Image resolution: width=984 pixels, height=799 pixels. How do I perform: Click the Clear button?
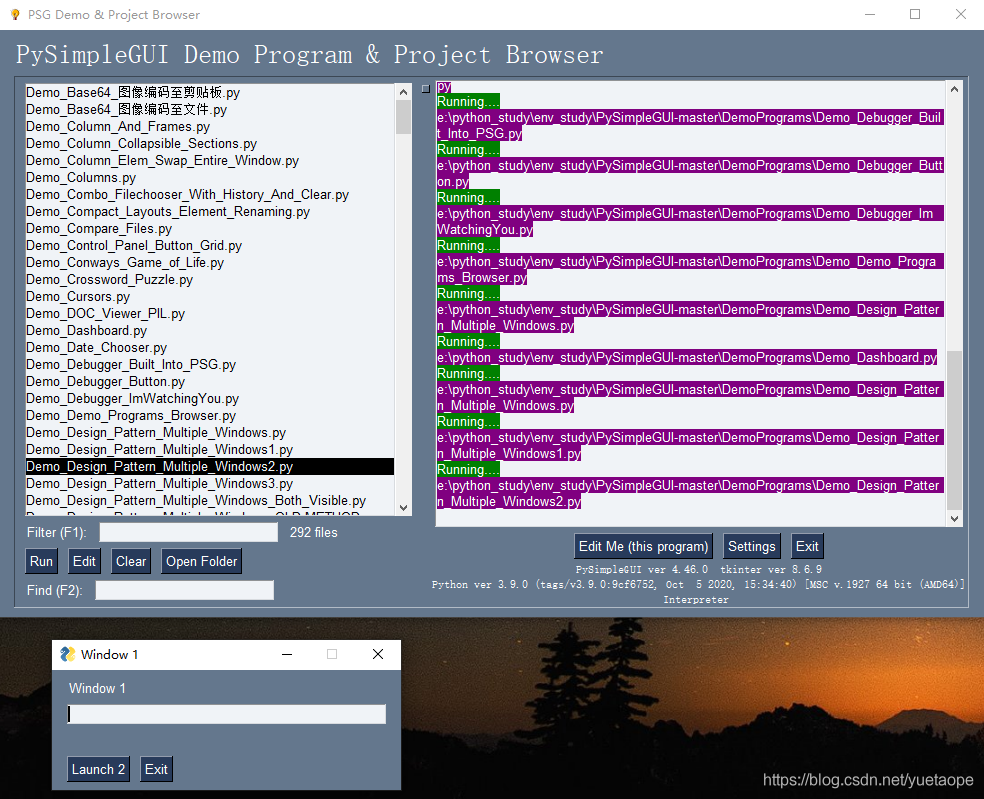click(131, 561)
